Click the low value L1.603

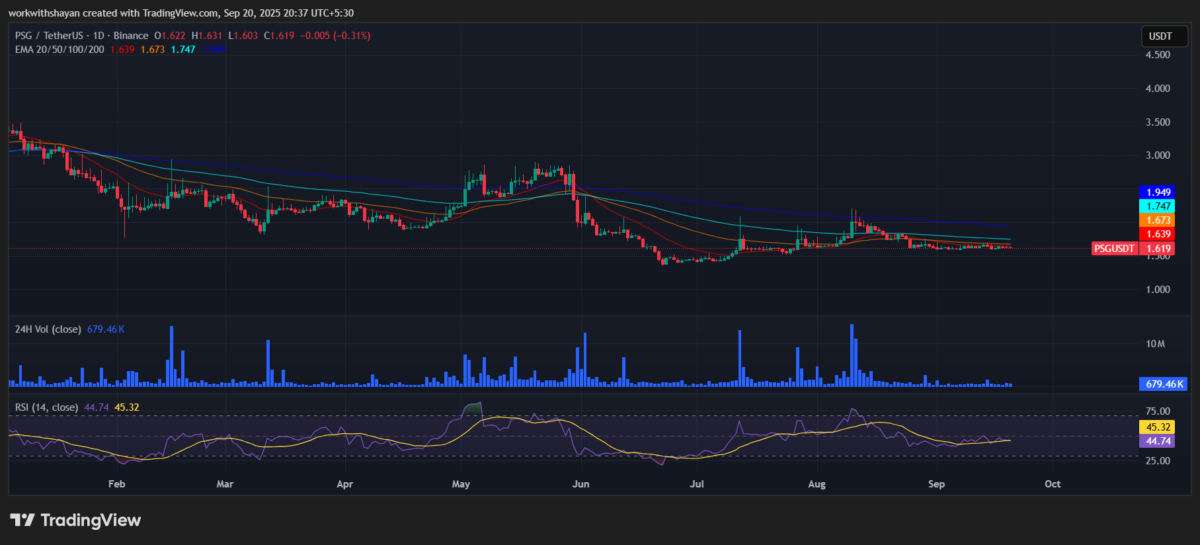point(243,35)
